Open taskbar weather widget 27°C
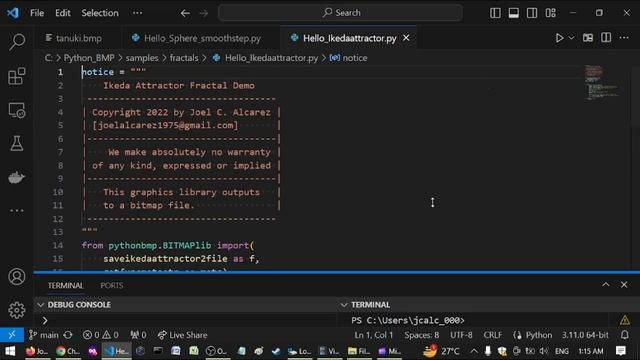 [441, 351]
